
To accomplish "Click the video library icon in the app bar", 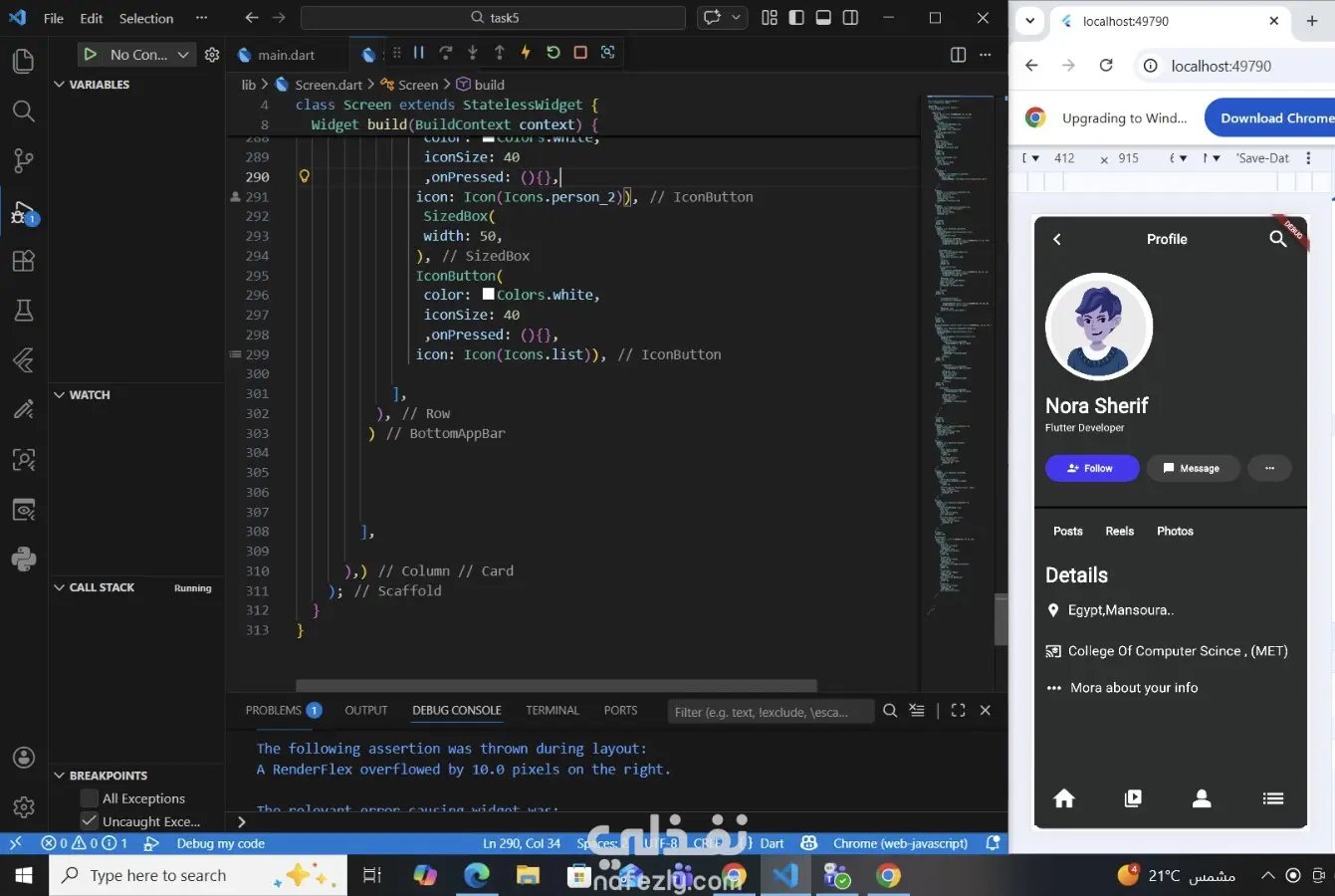I will pos(1133,798).
